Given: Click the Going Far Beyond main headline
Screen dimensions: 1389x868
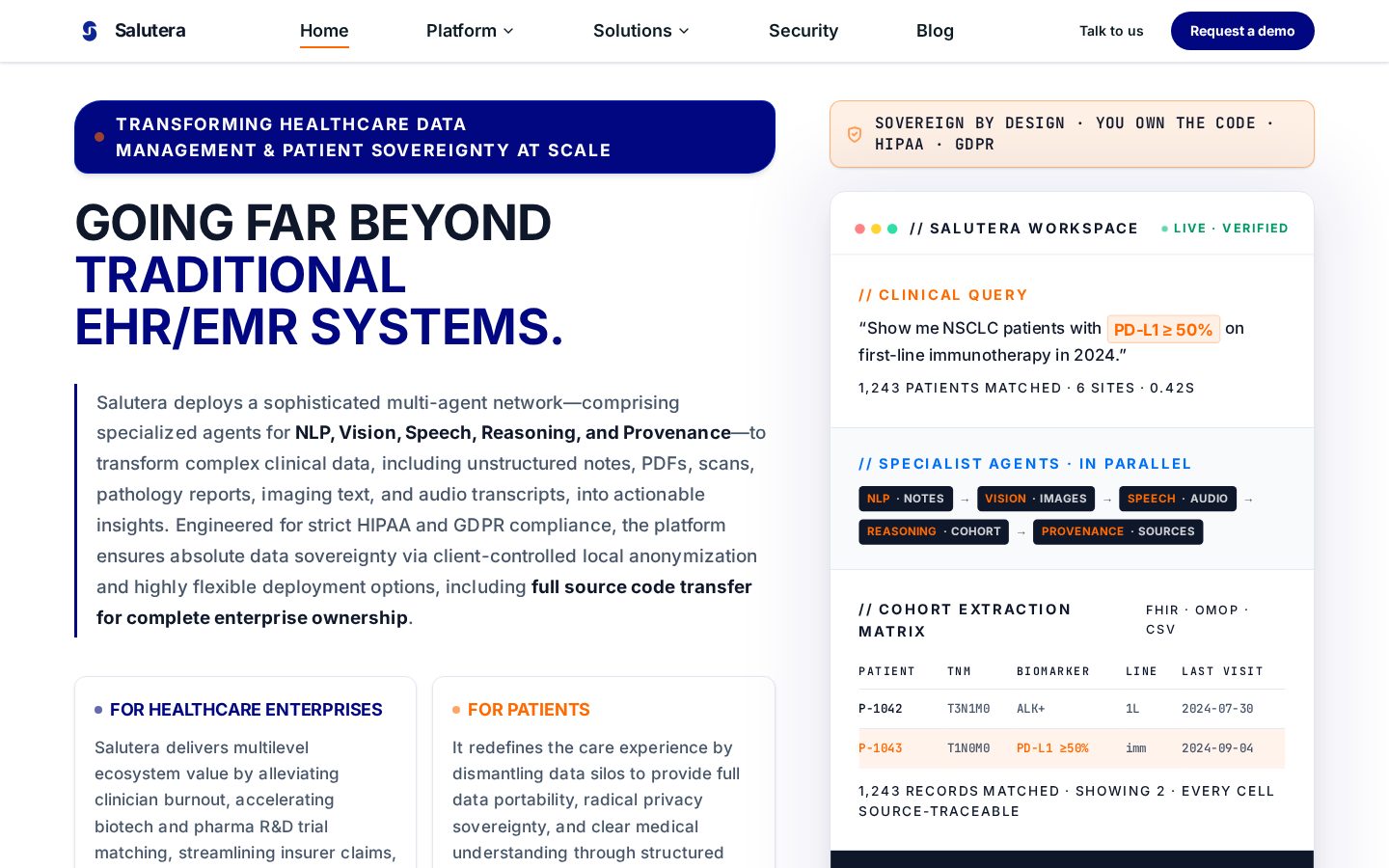Looking at the screenshot, I should coord(319,275).
